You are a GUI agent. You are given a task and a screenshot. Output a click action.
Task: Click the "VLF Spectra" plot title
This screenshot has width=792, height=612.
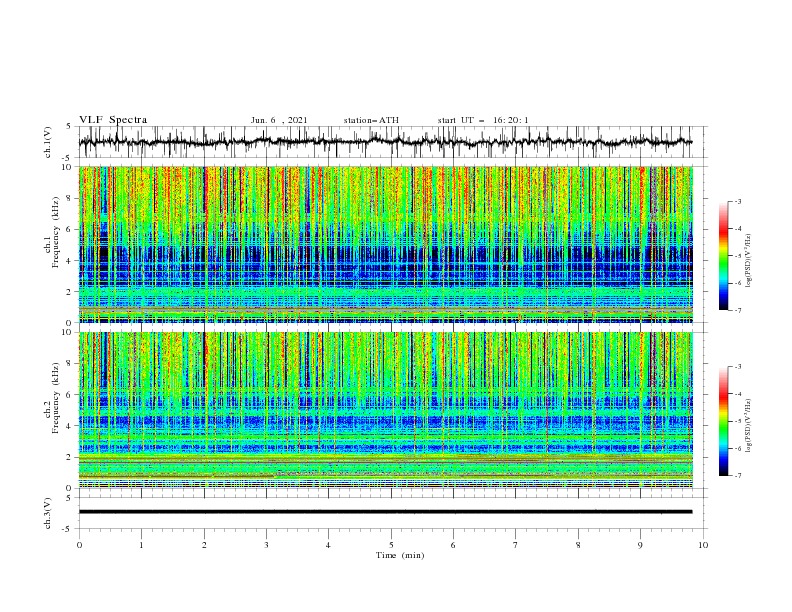[113, 120]
